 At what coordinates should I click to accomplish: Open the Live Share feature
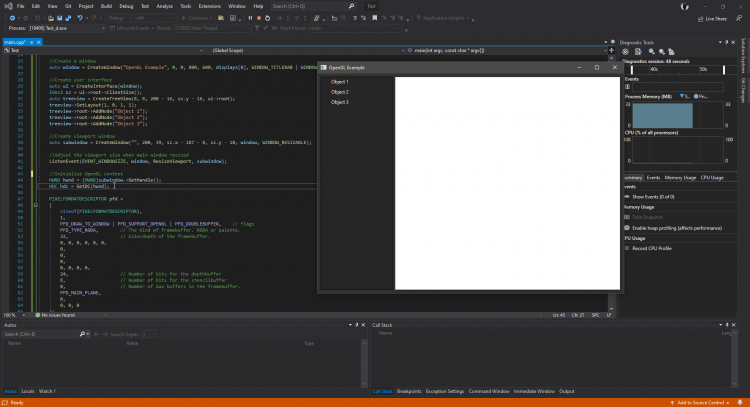coord(715,18)
